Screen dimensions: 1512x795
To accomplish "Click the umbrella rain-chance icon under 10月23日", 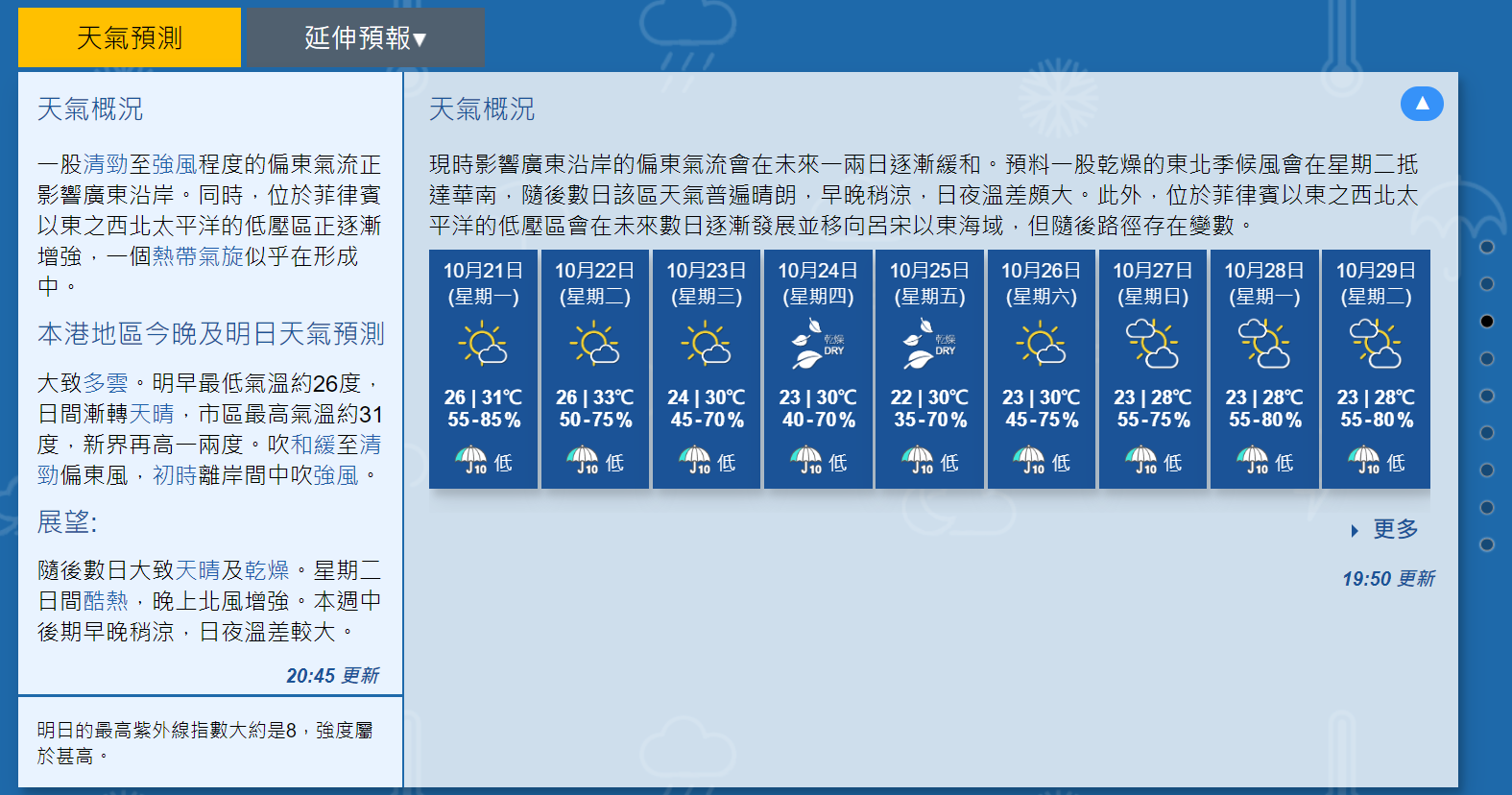I will point(695,461).
